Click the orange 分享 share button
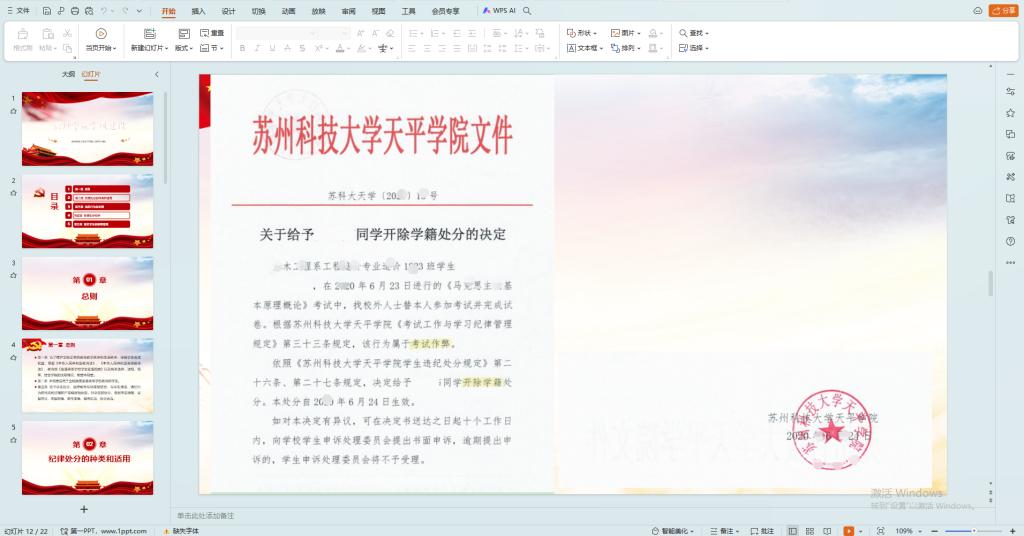1024x536 pixels. (x=1002, y=11)
